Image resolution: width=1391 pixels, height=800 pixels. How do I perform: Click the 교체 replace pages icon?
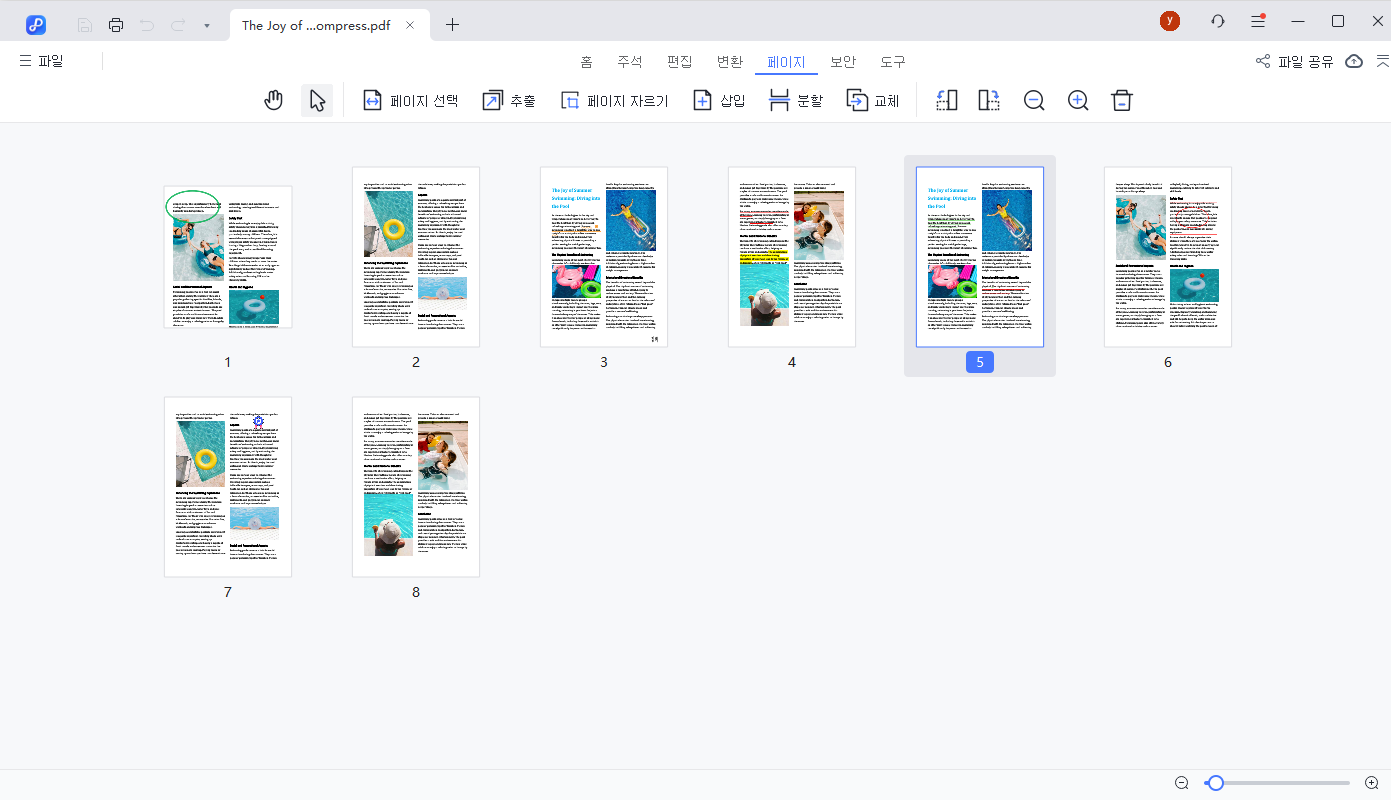872,99
